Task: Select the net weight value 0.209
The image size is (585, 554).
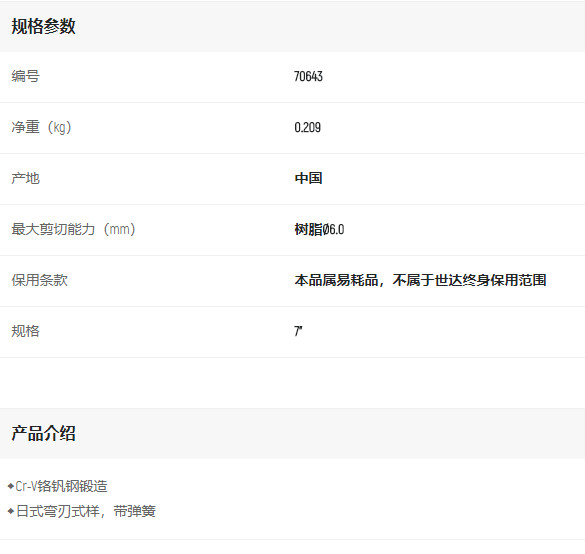Action: (307, 128)
